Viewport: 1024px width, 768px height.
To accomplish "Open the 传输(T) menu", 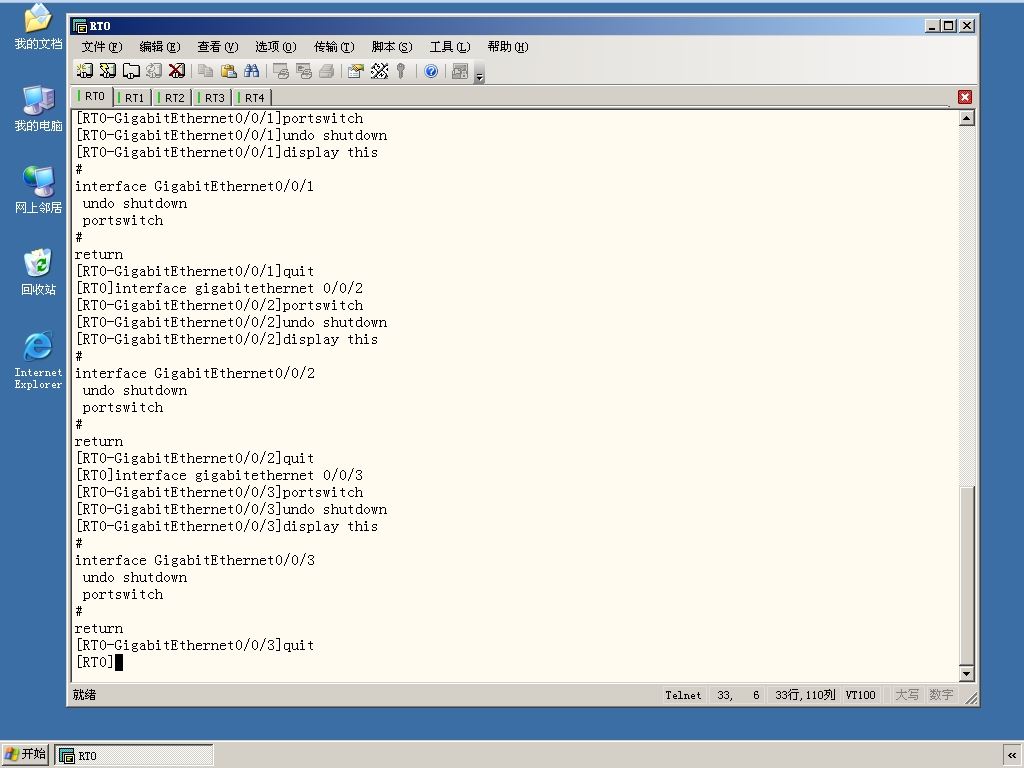I will click(x=334, y=46).
